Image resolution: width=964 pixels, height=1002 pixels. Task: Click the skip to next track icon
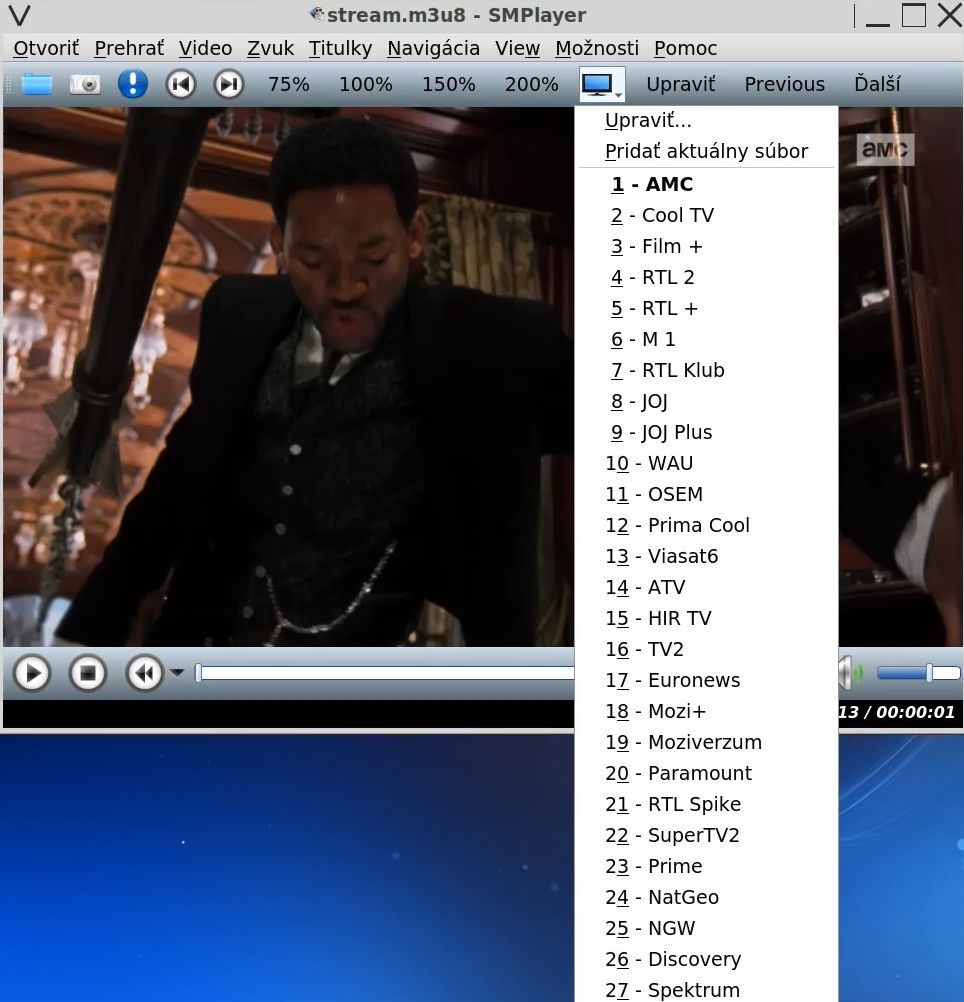point(228,84)
